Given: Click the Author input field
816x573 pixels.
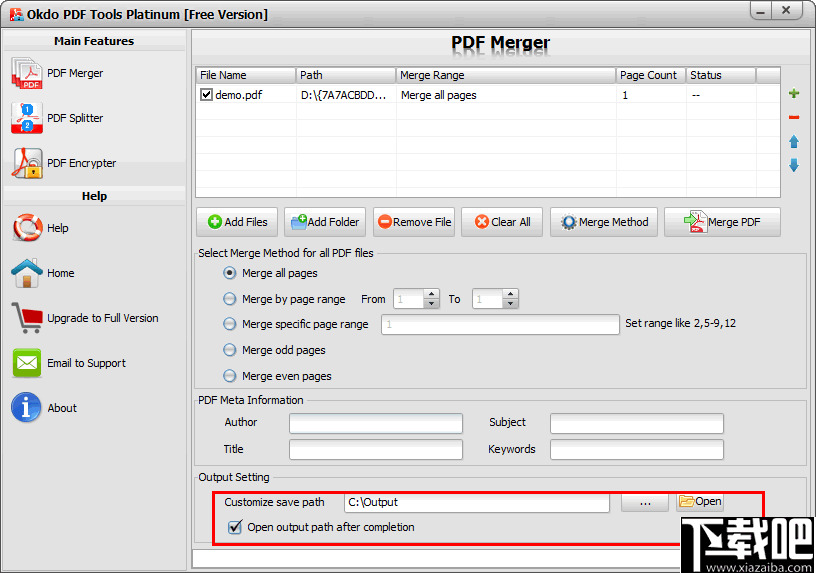Looking at the screenshot, I should [x=376, y=423].
